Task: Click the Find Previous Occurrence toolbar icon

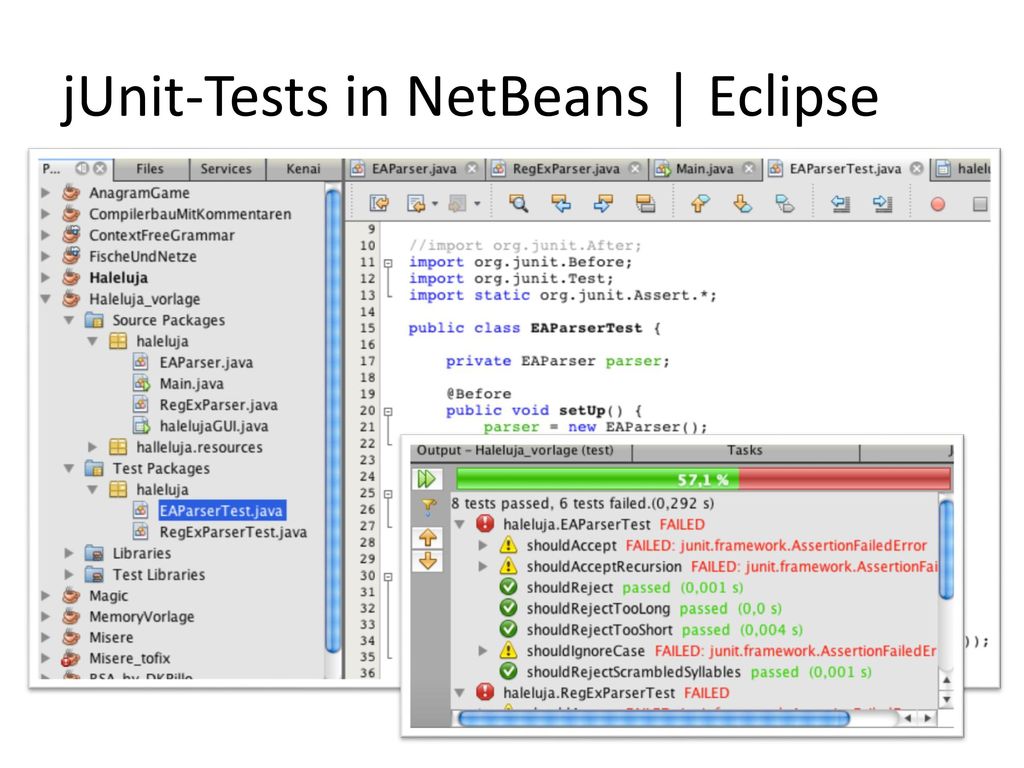Action: point(561,204)
